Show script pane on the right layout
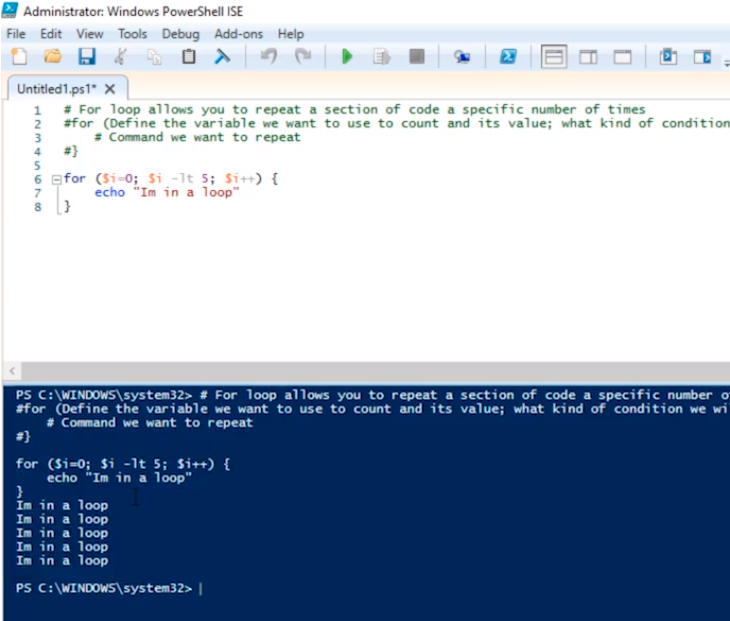 [588, 57]
